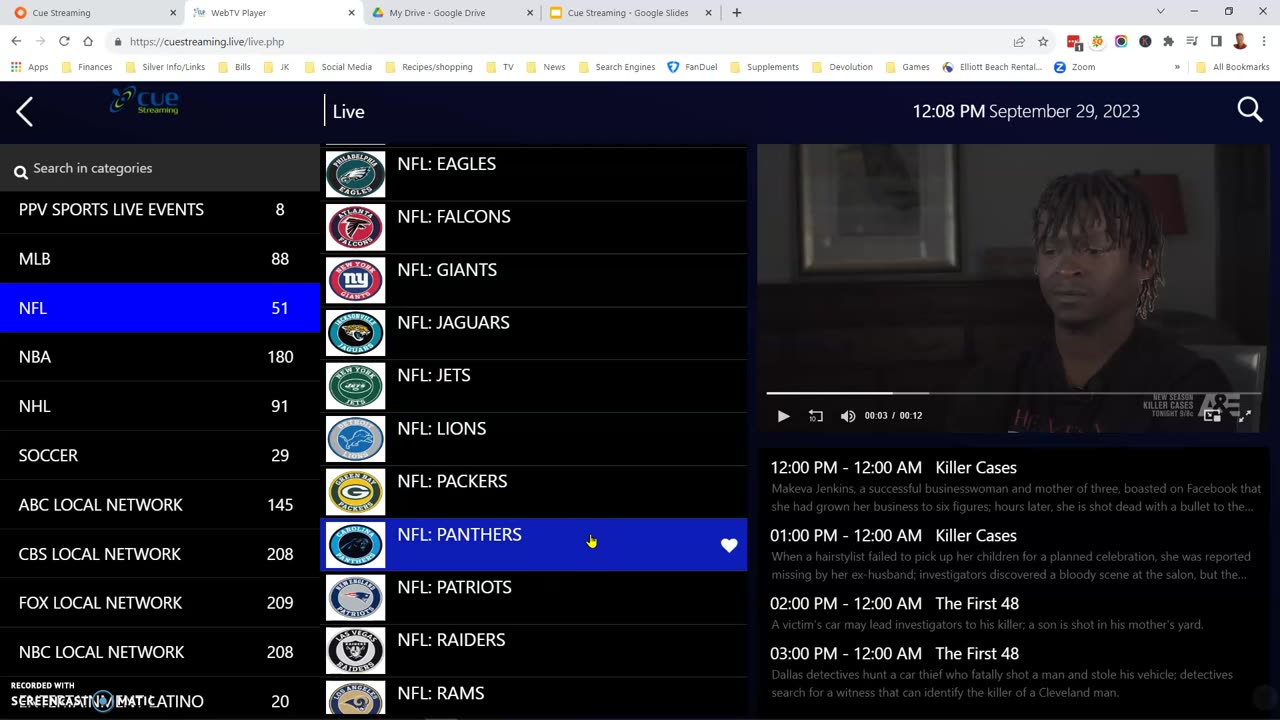This screenshot has height=720, width=1280.
Task: Open the Chrome extensions puzzle menu
Action: tap(1168, 41)
